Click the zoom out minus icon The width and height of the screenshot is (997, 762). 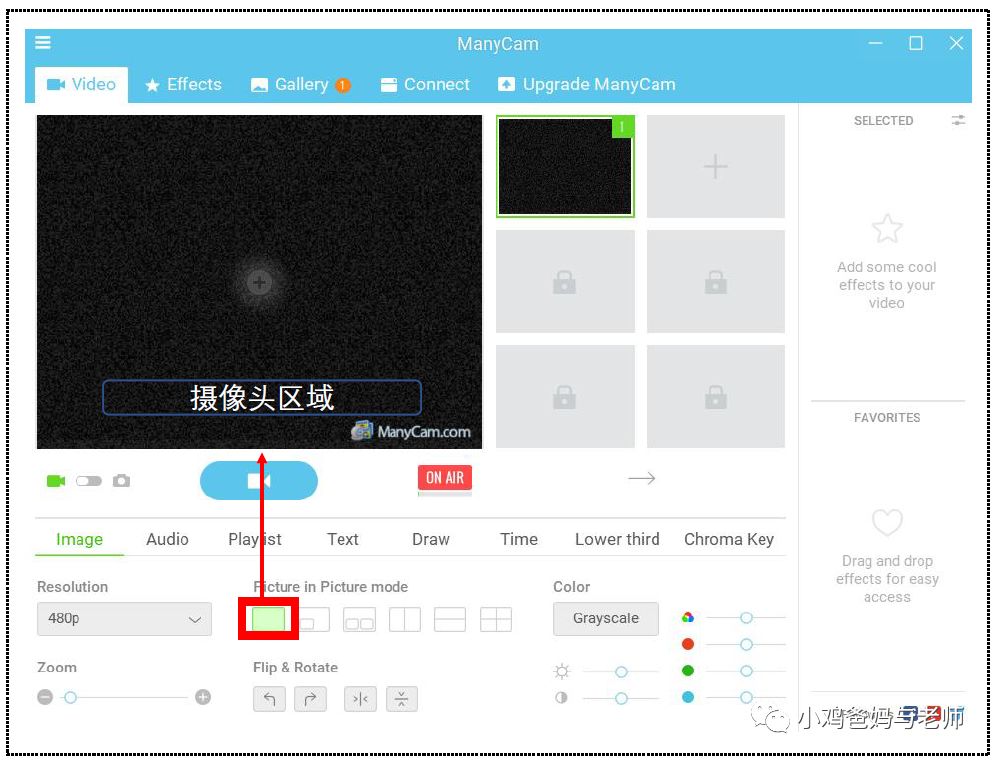click(x=45, y=697)
